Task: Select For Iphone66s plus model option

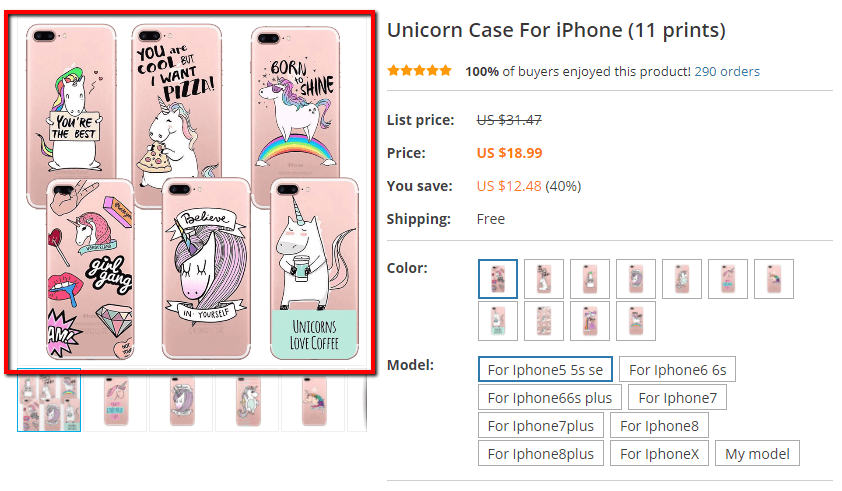Action: [x=550, y=398]
